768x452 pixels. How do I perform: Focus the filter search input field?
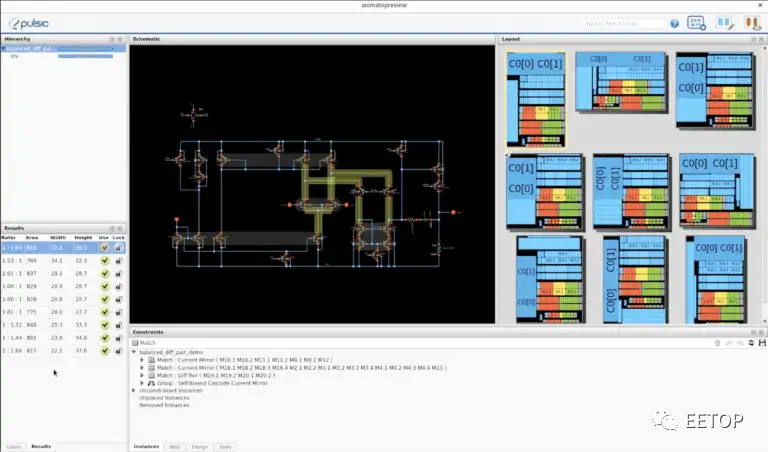tap(624, 24)
